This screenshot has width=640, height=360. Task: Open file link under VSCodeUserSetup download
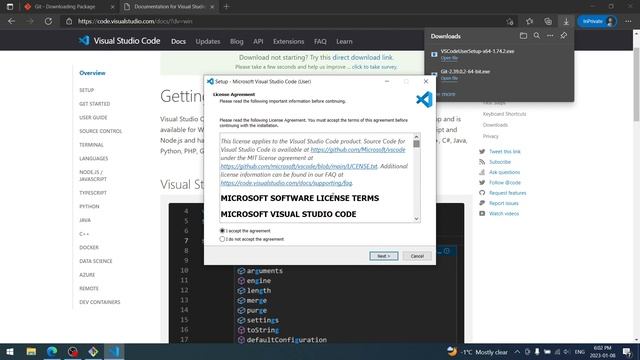click(449, 58)
